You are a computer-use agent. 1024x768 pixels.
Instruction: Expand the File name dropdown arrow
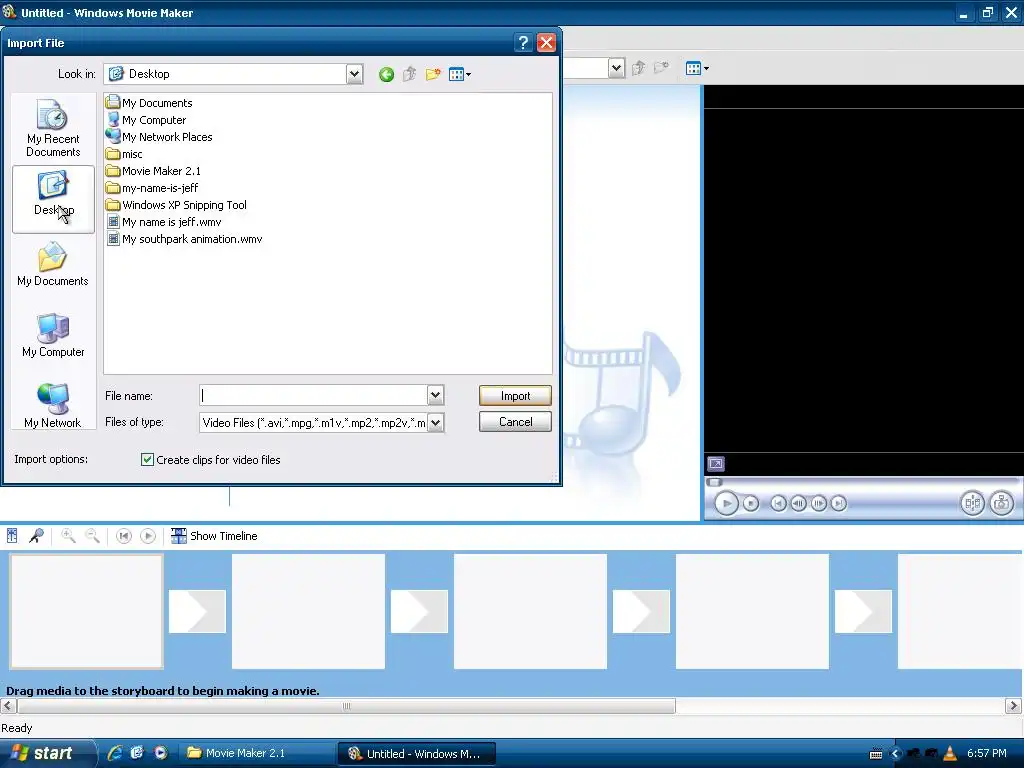pyautogui.click(x=436, y=395)
